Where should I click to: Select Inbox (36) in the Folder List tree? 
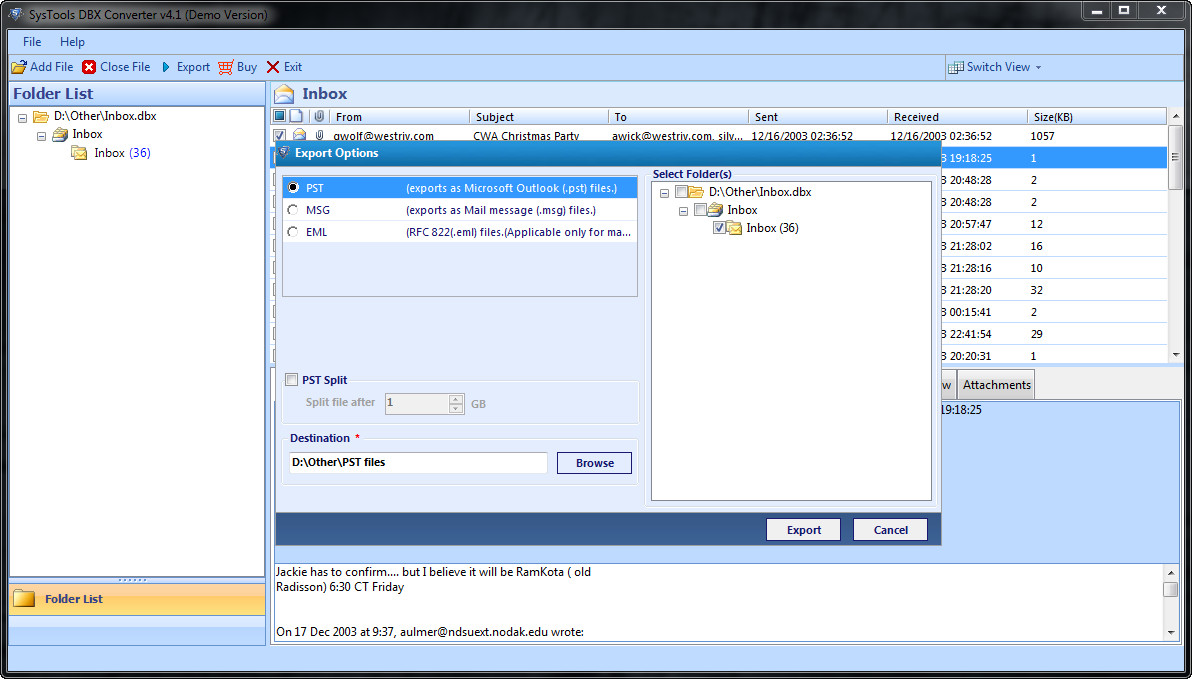coord(122,153)
